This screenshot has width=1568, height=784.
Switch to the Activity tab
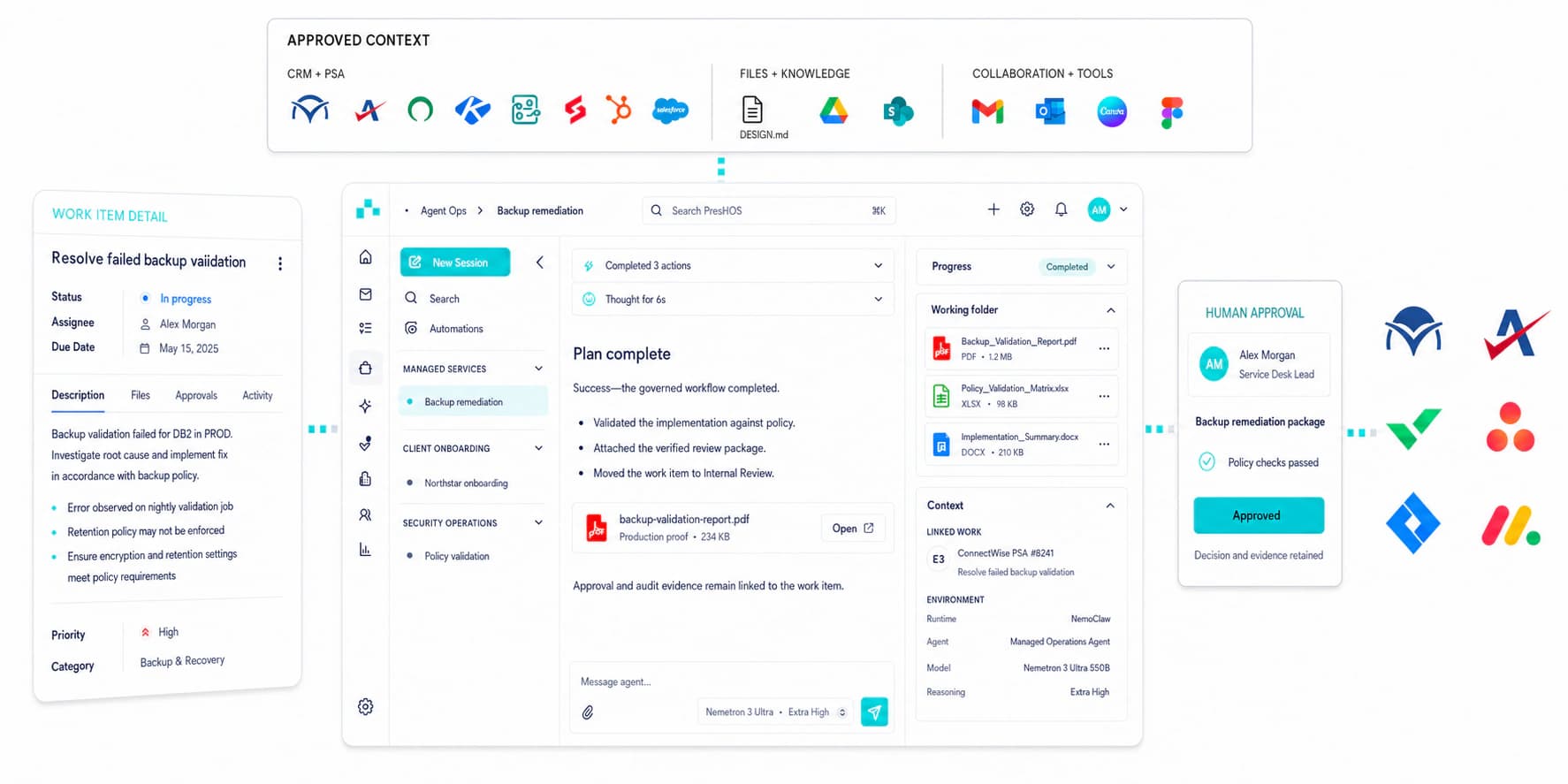pos(257,395)
